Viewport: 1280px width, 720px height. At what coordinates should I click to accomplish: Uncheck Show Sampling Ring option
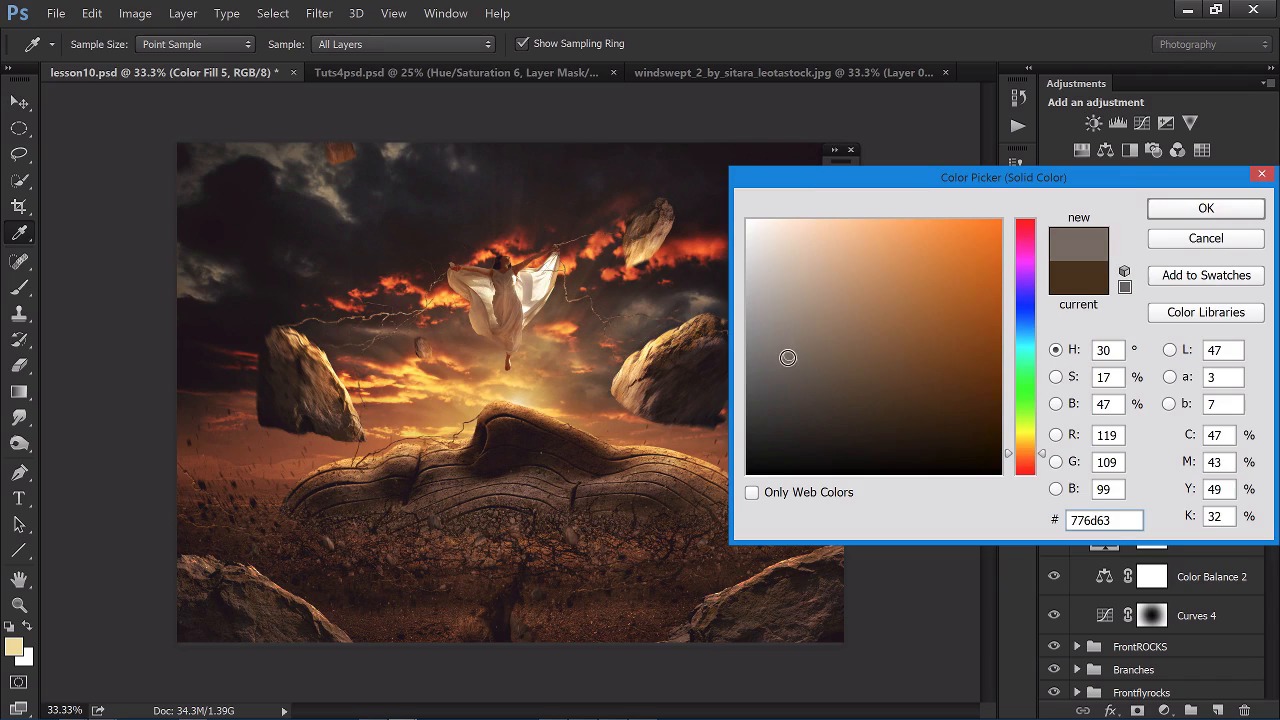coord(522,44)
